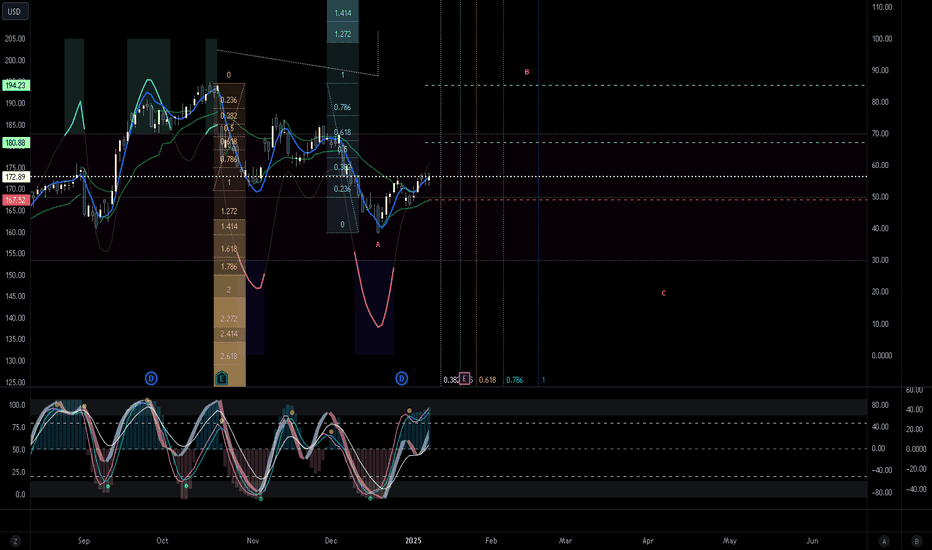
Task: Select the 194.23 green price label
Action: (x=15, y=86)
